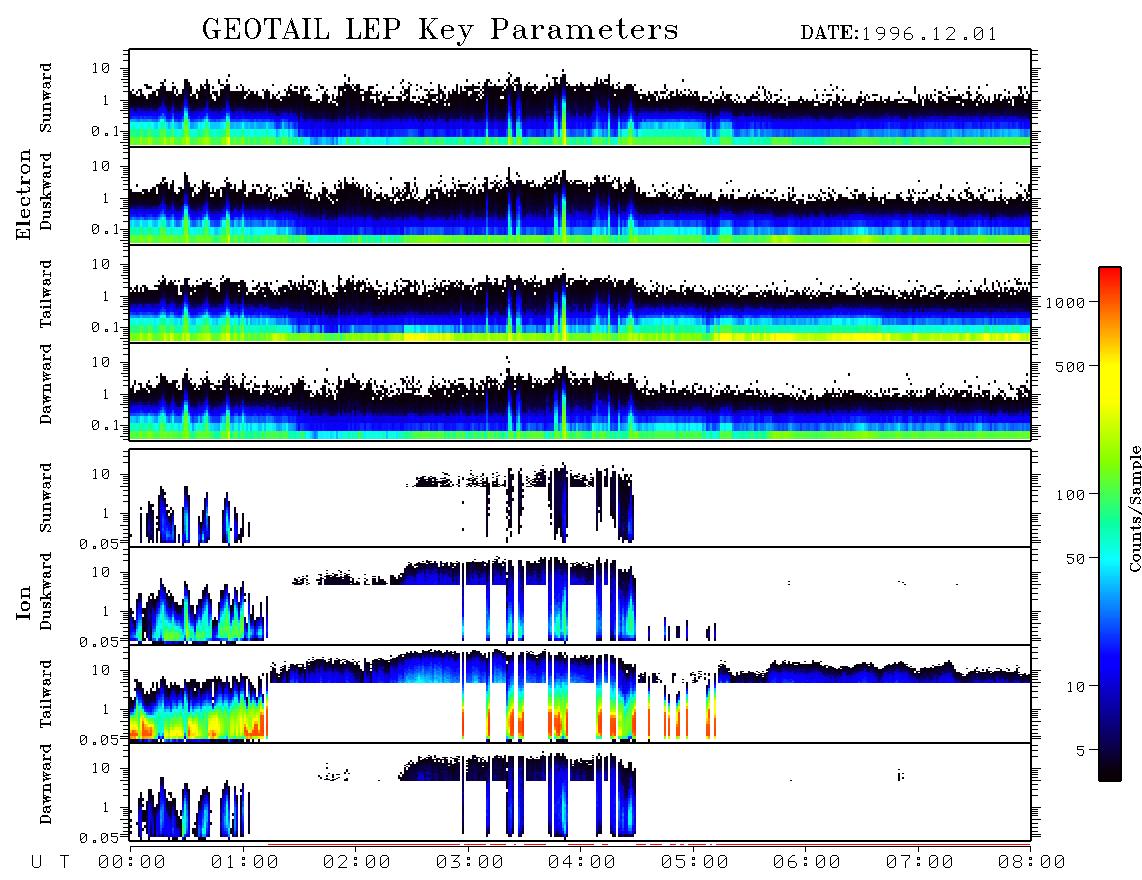Click the "0.05" tick on Ion Dawnward axis
This screenshot has height=880, width=1142.
tap(99, 838)
